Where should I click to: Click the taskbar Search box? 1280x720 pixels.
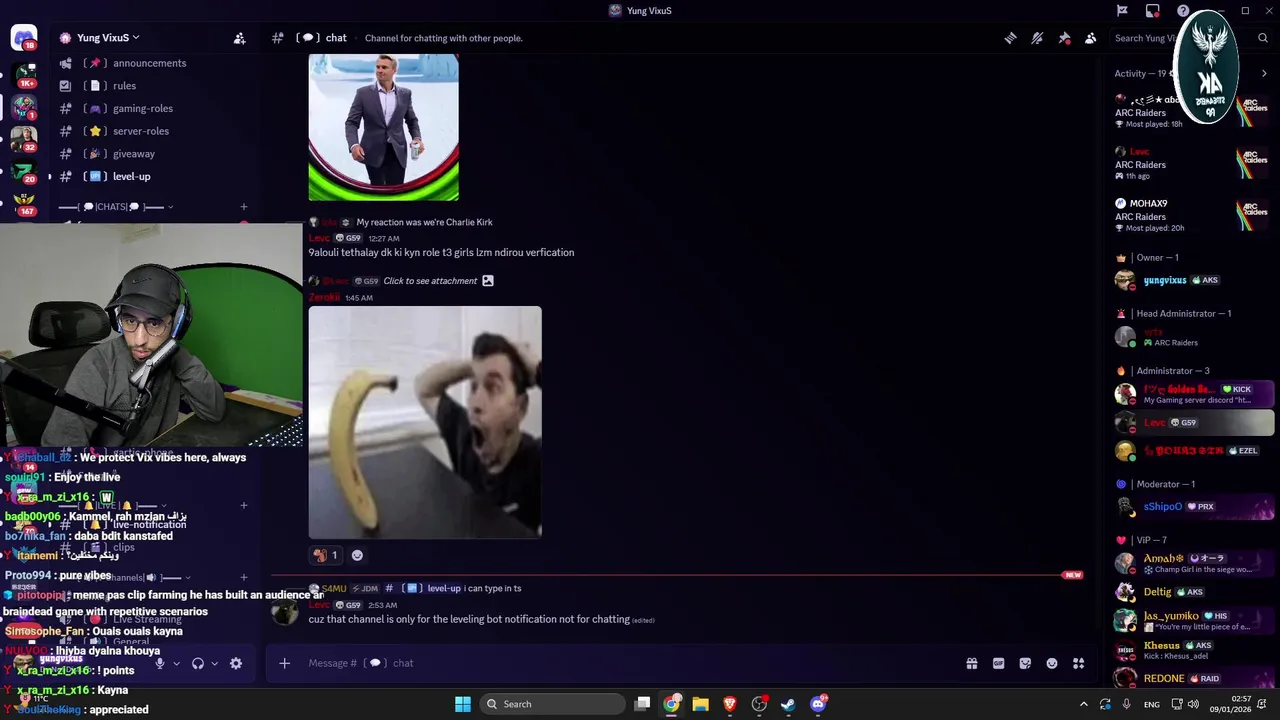pos(552,704)
